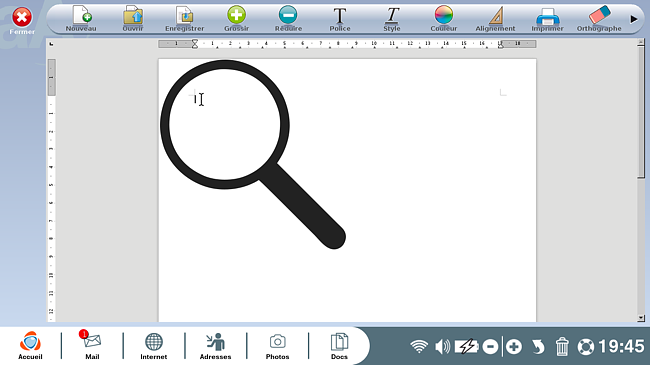Expand more toolbar items with right arrow
The height and width of the screenshot is (365, 650).
[633, 19]
